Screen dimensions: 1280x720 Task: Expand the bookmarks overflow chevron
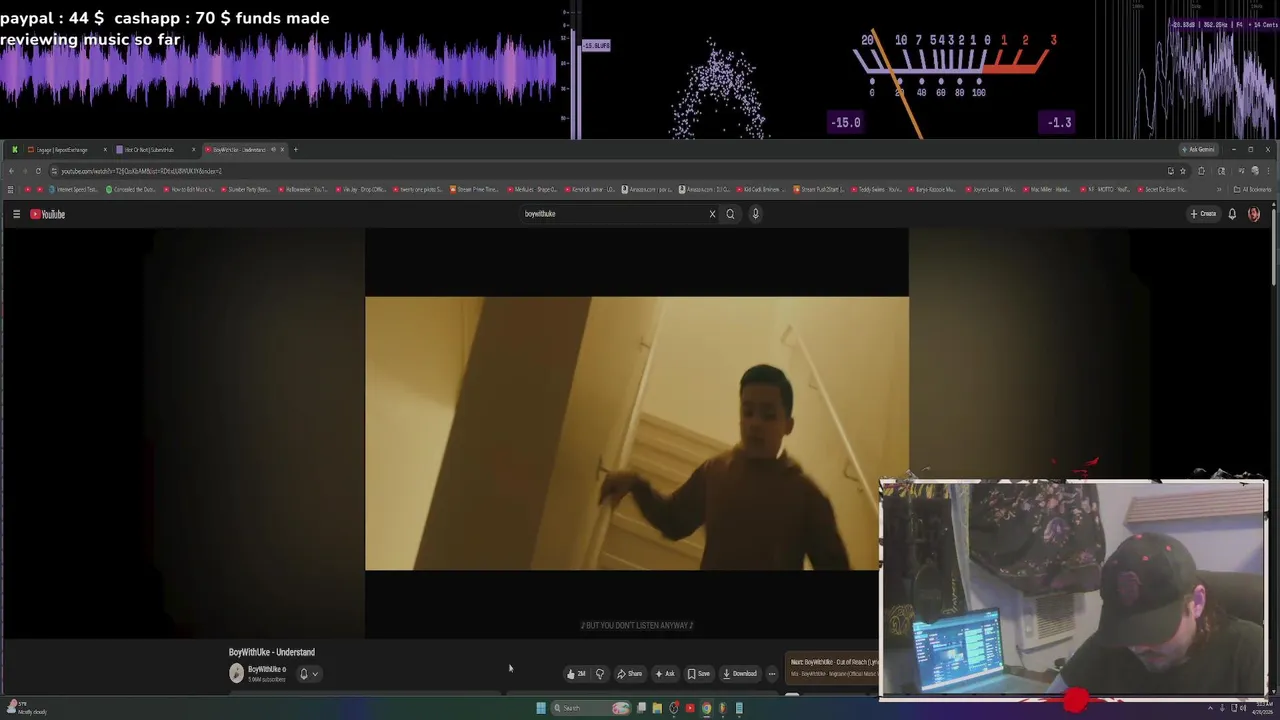point(1218,189)
